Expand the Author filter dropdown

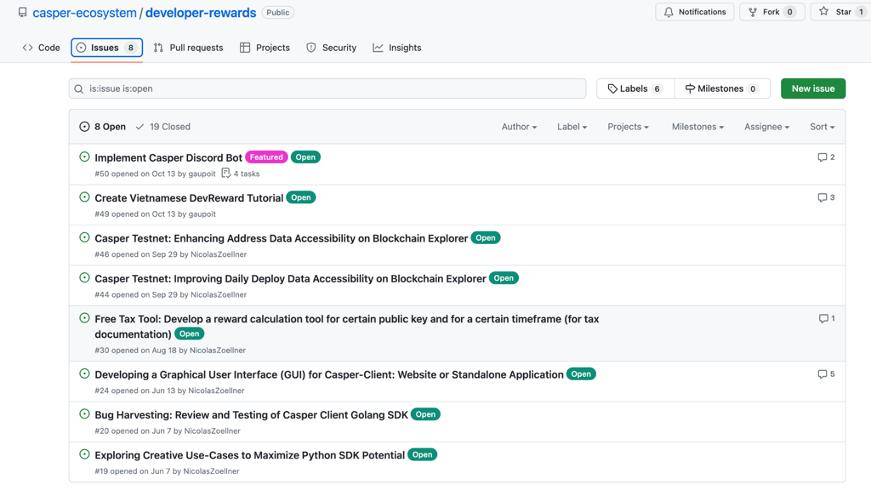pyautogui.click(x=518, y=127)
